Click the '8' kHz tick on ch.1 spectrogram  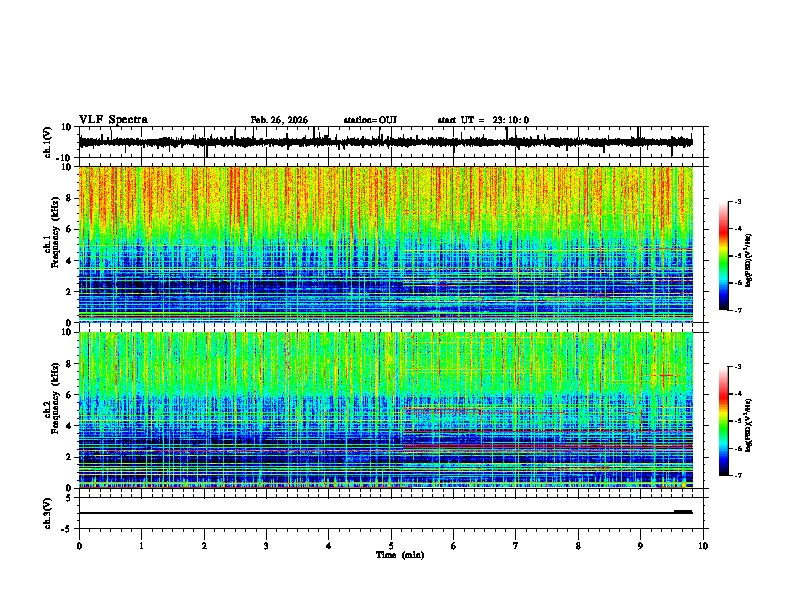click(70, 198)
